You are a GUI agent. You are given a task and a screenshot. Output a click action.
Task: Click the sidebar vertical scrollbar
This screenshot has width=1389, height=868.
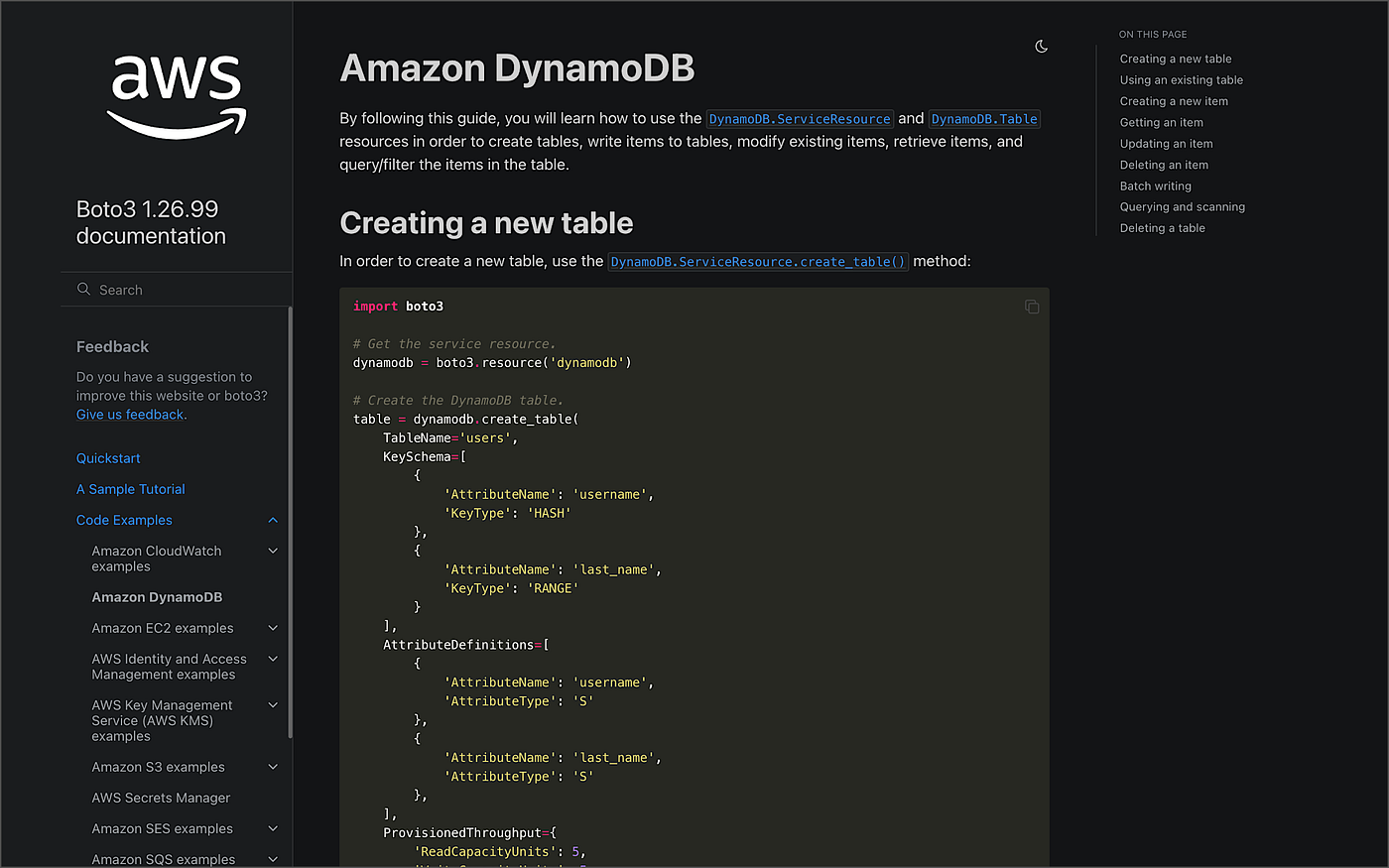[x=290, y=523]
